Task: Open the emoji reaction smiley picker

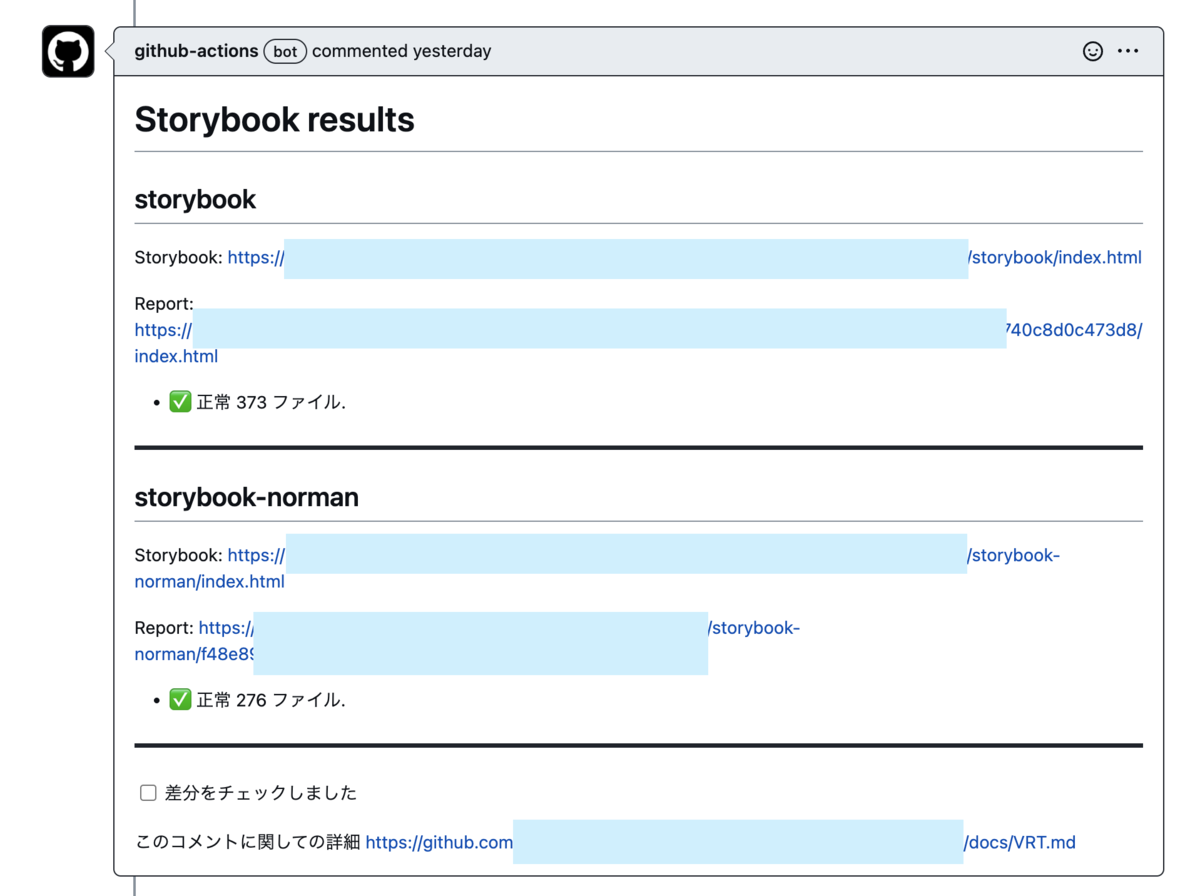Action: tap(1093, 51)
